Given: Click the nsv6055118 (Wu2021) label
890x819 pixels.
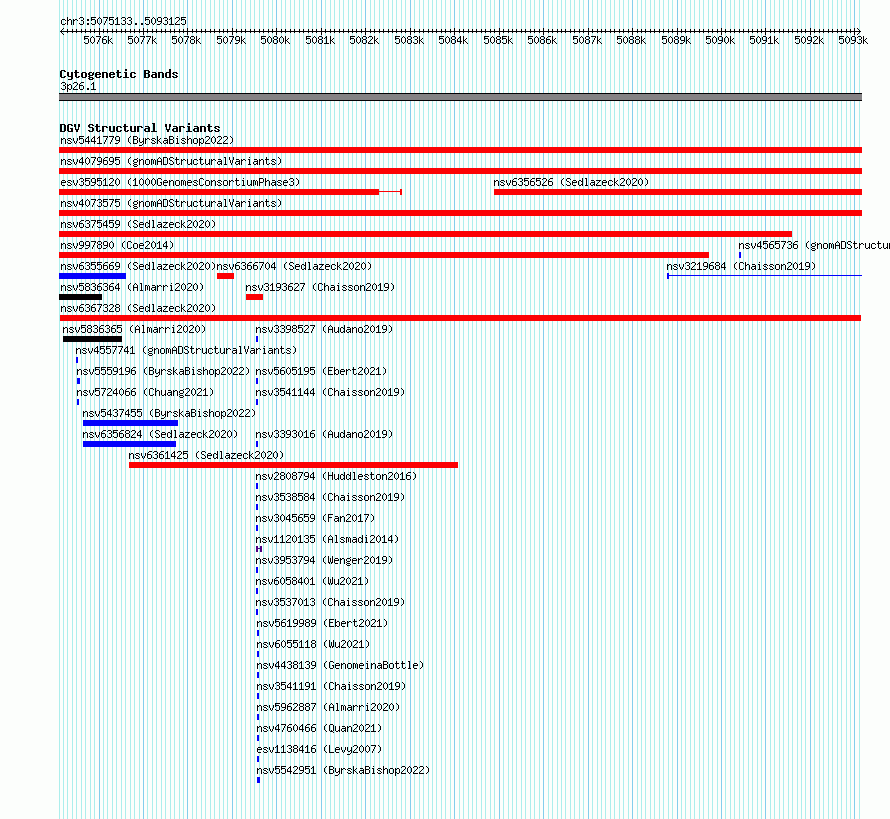Looking at the screenshot, I should point(313,644).
